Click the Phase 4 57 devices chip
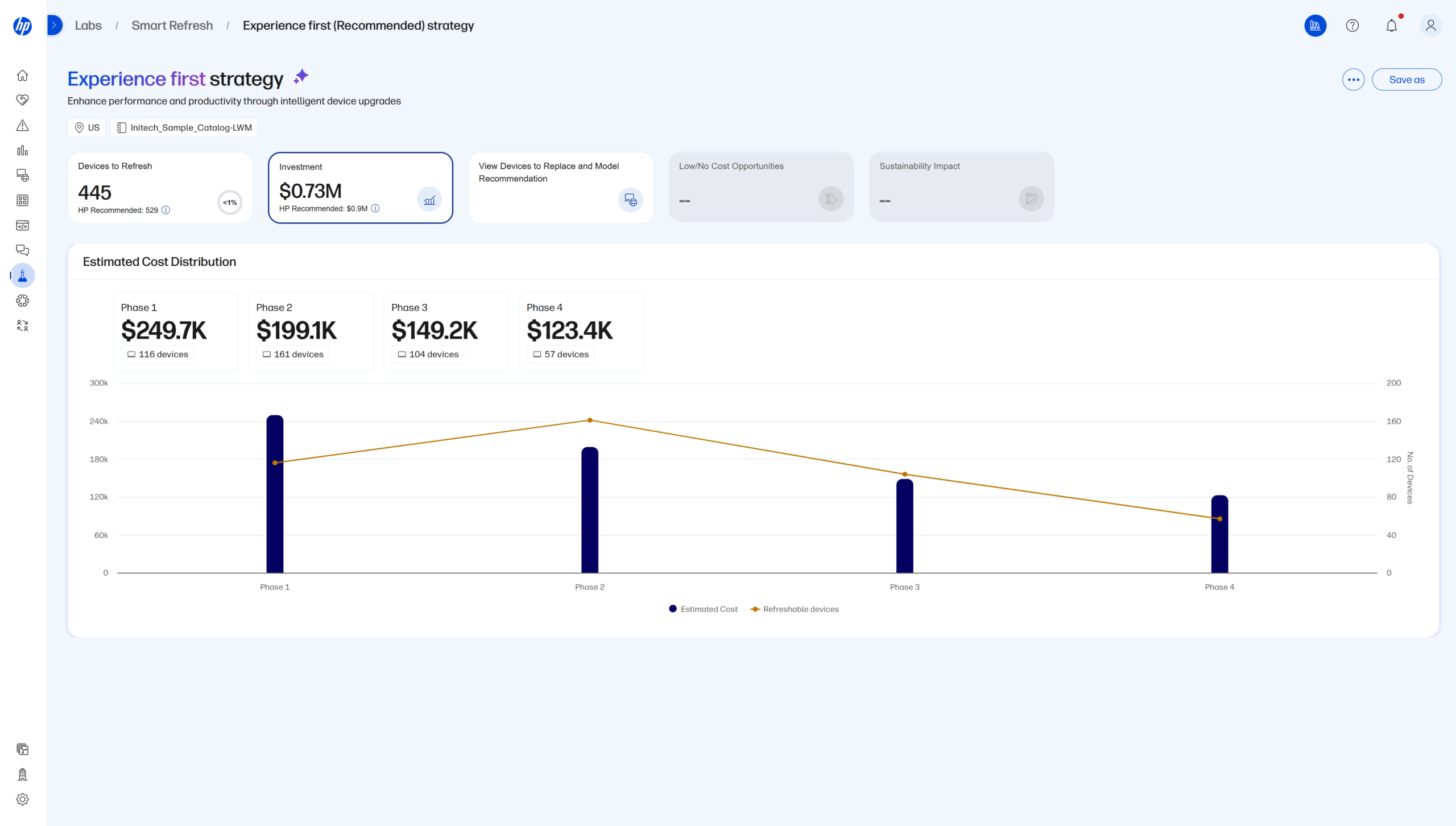This screenshot has height=826, width=1456. 561,354
